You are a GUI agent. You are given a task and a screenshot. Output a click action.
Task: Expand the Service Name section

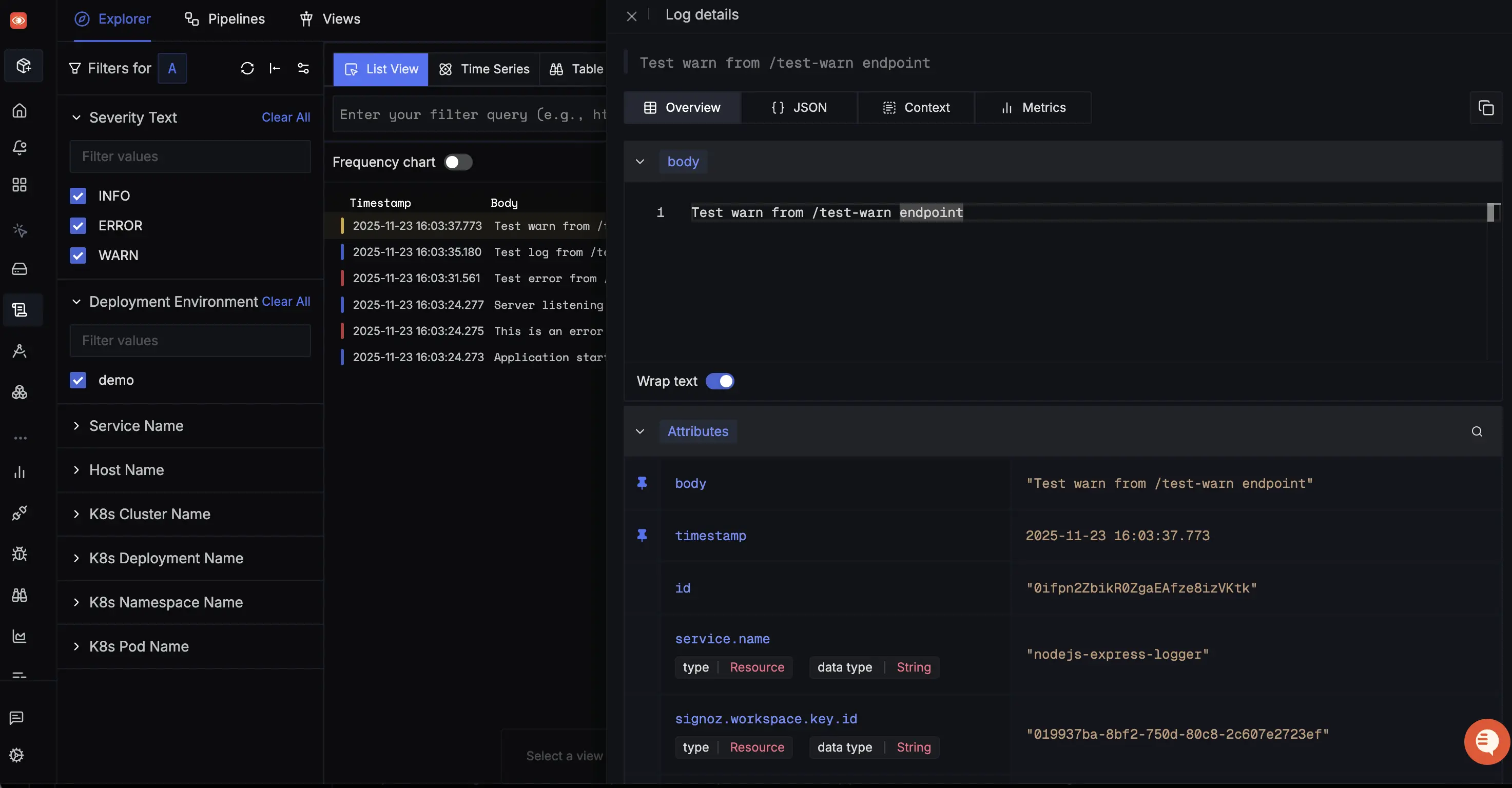pos(76,426)
